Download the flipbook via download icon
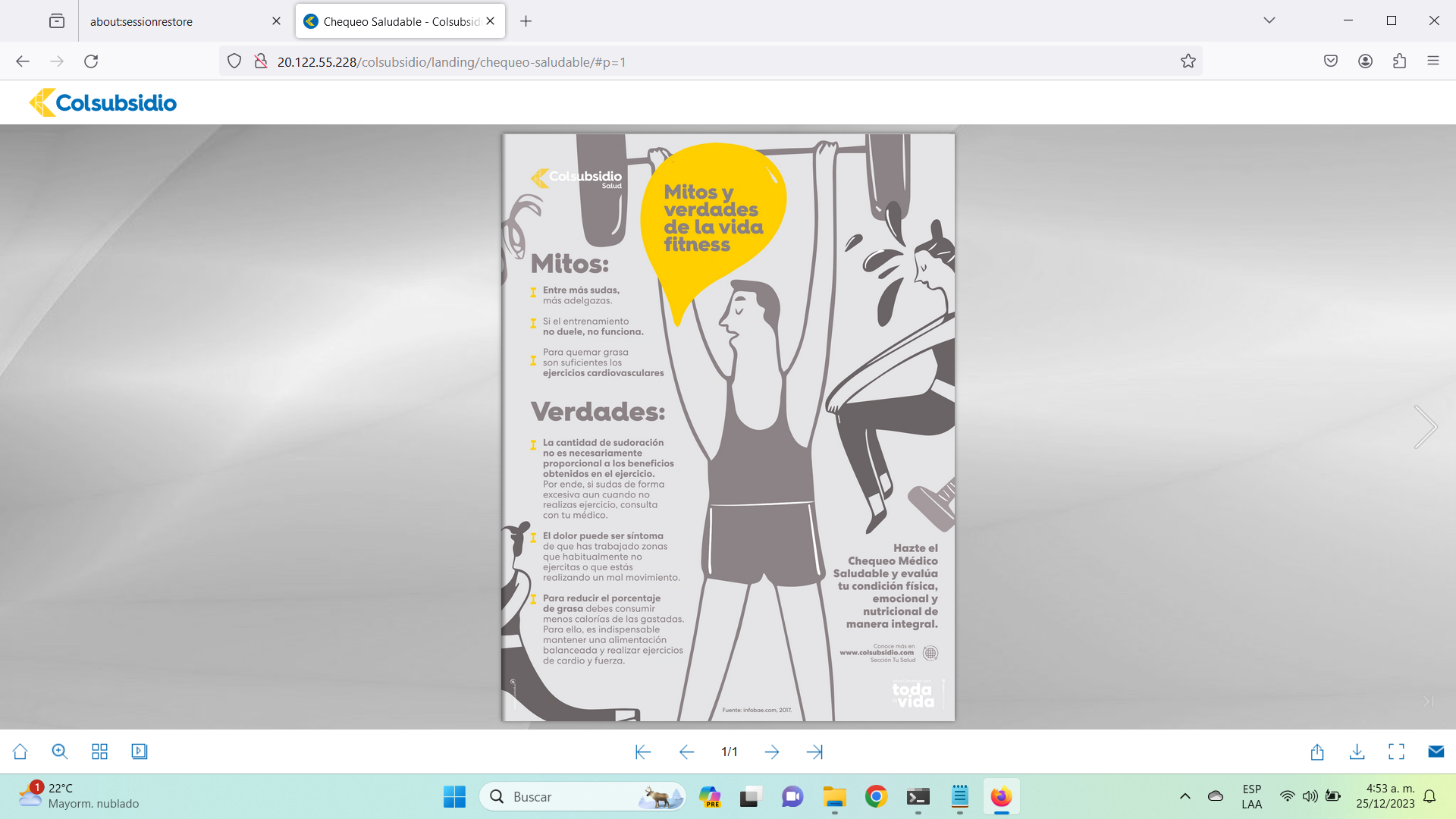 click(x=1357, y=752)
